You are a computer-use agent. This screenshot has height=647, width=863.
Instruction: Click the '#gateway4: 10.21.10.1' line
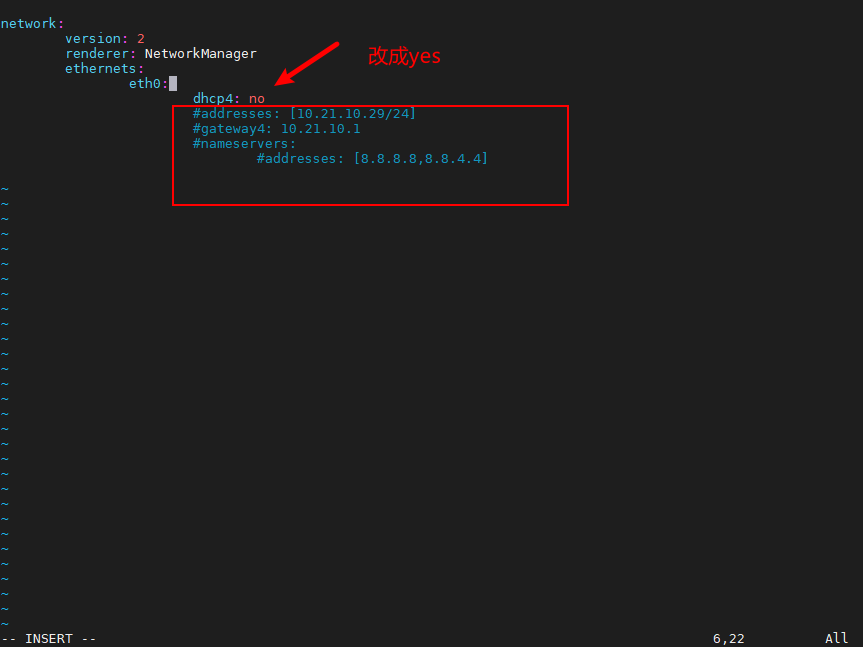276,129
